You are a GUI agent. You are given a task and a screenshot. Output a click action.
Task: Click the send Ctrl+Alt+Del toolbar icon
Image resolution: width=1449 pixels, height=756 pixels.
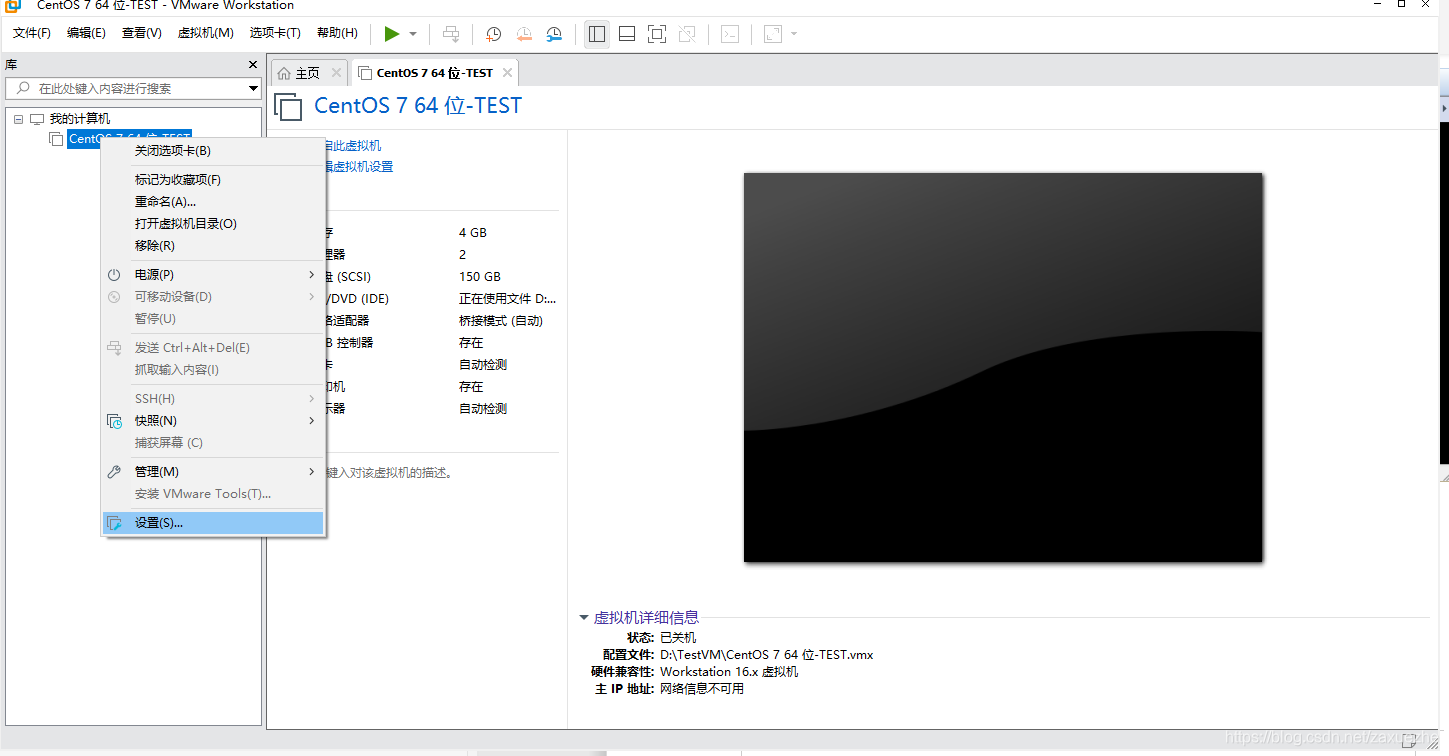(451, 34)
